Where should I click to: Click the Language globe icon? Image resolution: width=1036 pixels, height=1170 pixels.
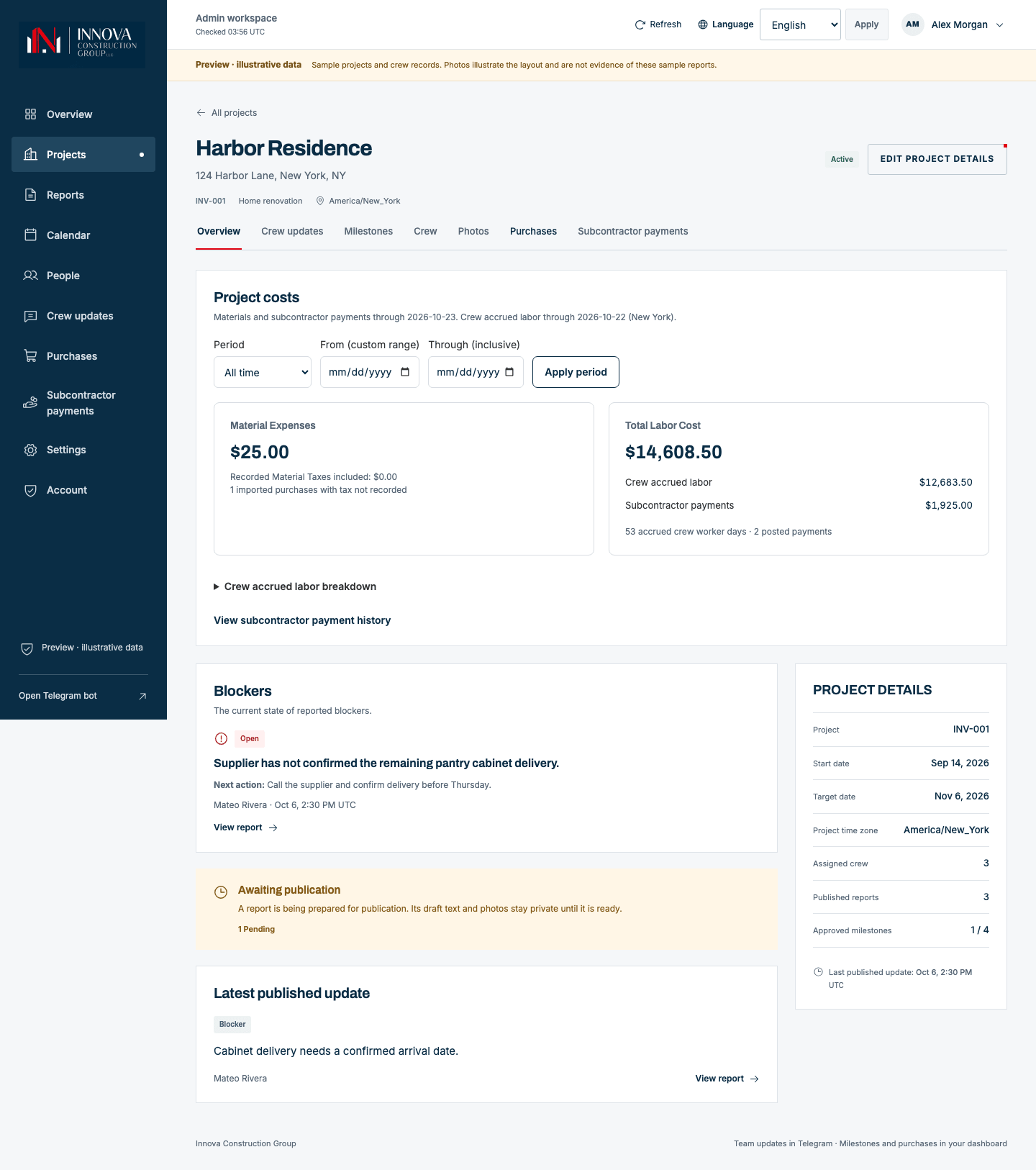[x=703, y=24]
